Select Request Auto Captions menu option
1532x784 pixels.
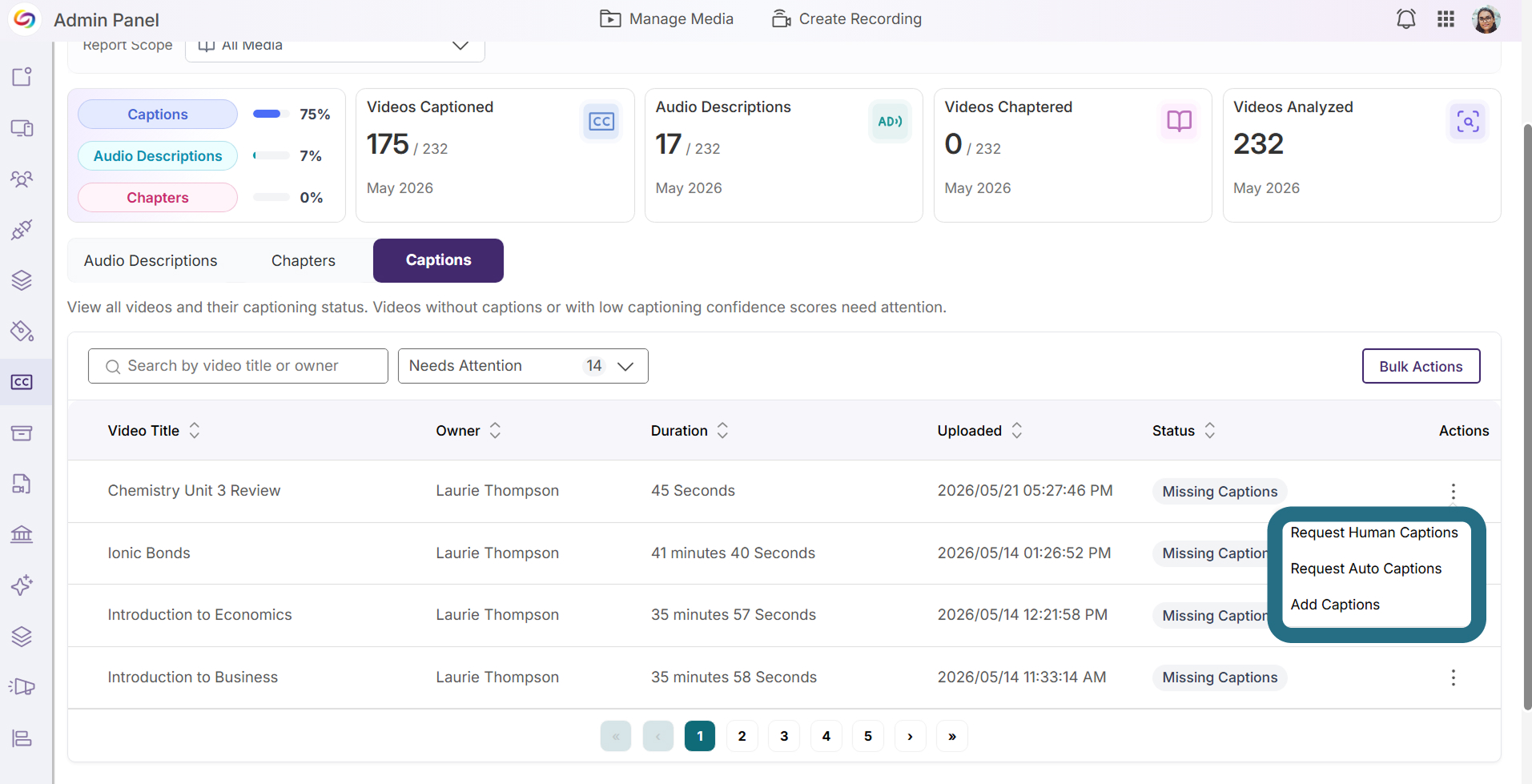[x=1365, y=569]
